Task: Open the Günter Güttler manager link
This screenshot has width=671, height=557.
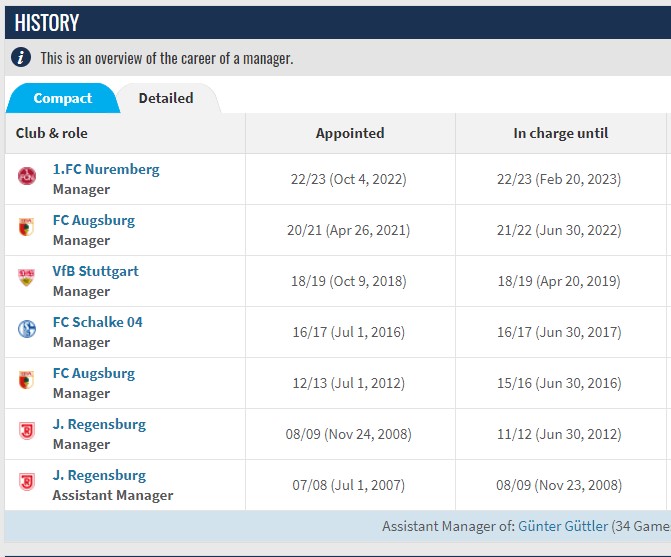Action: [563, 526]
